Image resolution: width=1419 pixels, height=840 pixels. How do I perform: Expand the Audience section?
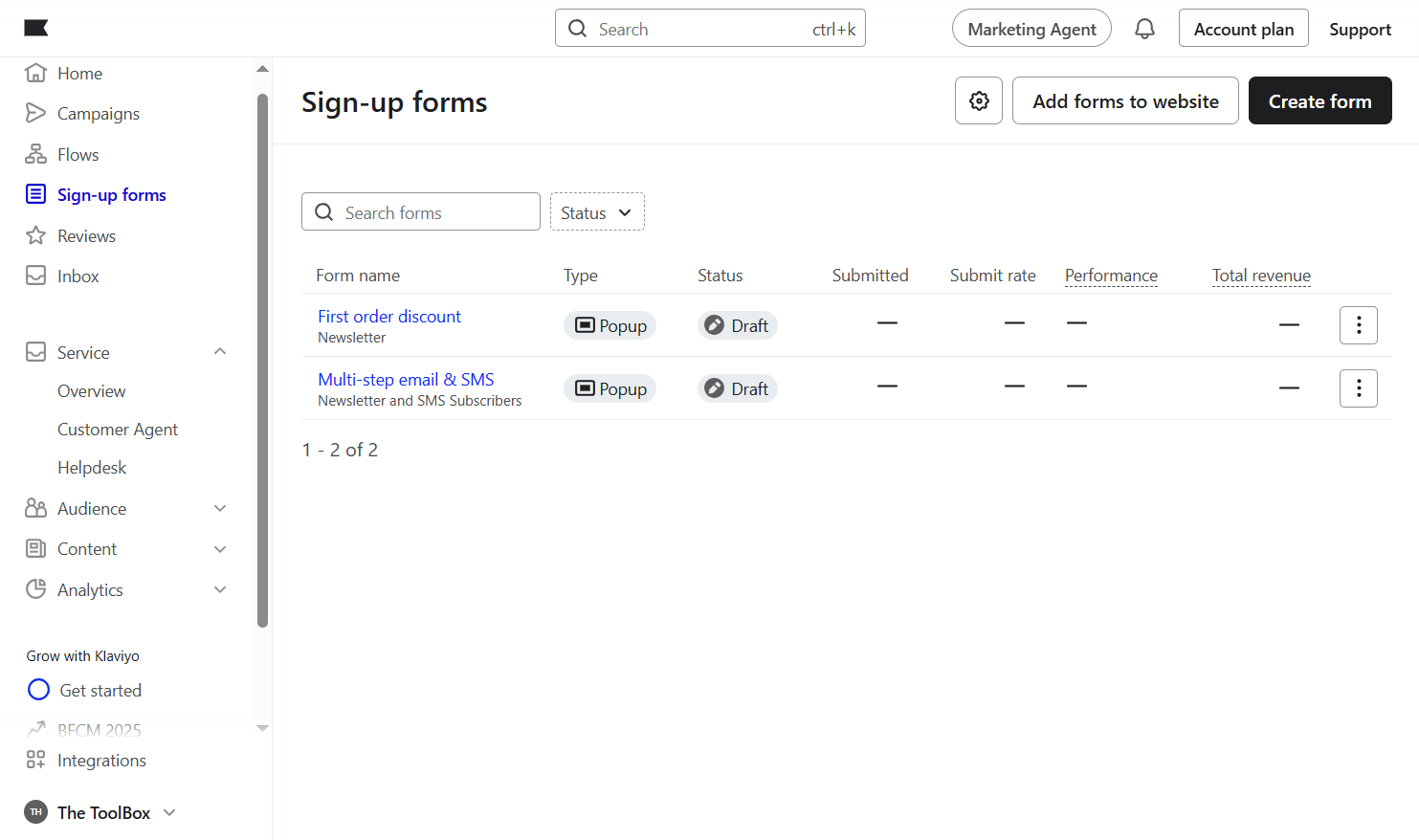pos(220,508)
